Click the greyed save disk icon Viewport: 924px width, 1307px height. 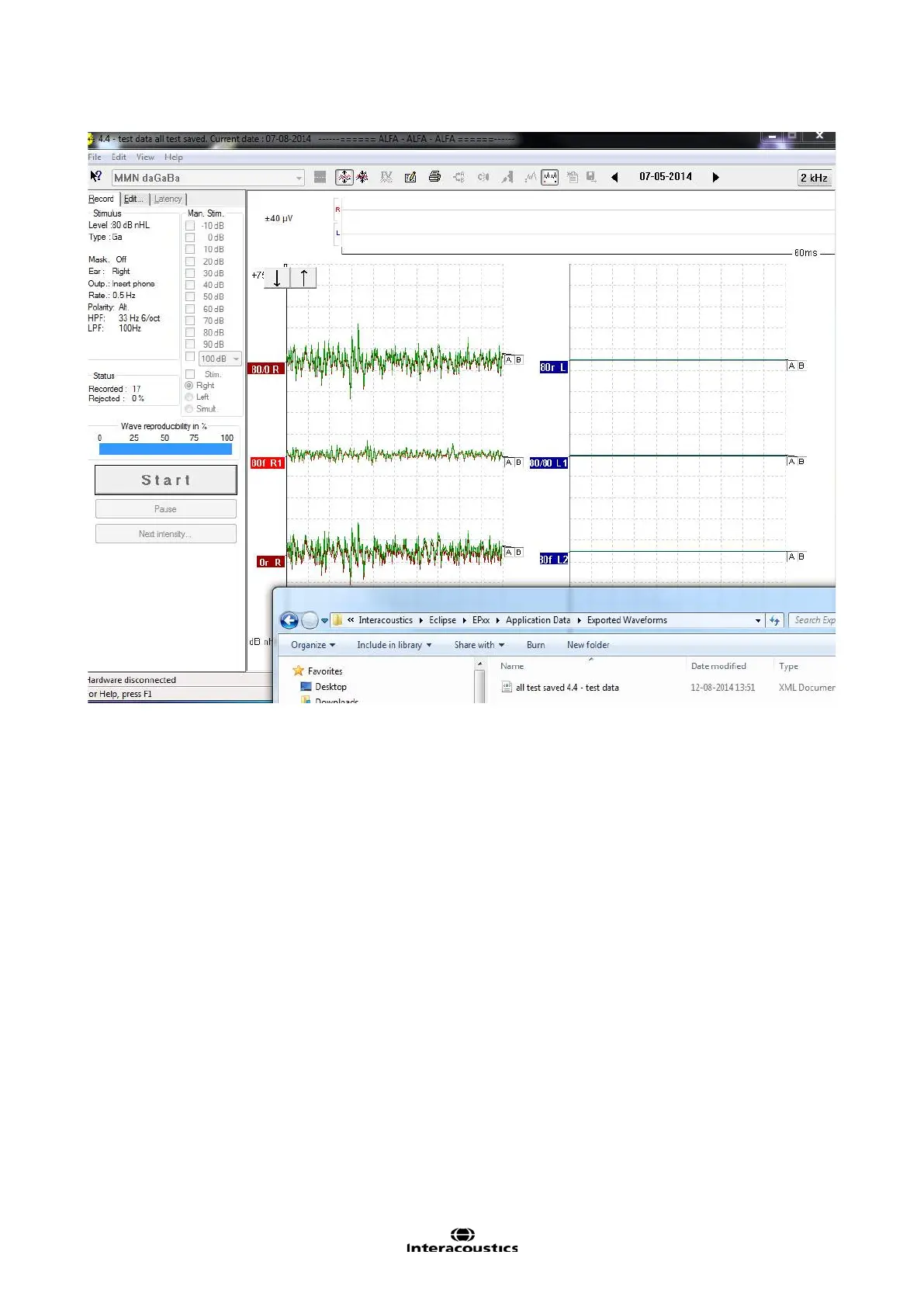pyautogui.click(x=591, y=178)
